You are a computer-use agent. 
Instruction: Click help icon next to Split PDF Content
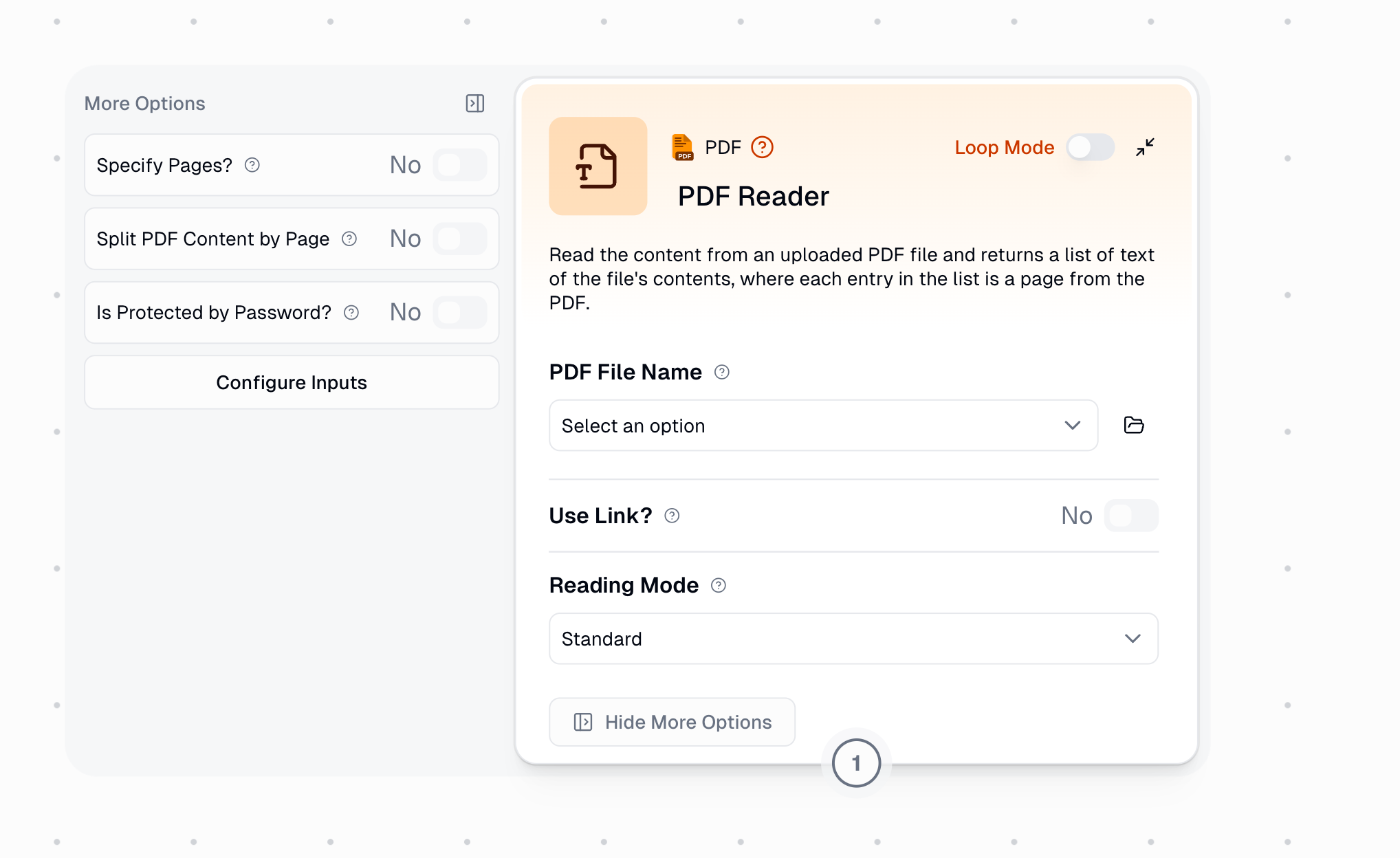349,239
